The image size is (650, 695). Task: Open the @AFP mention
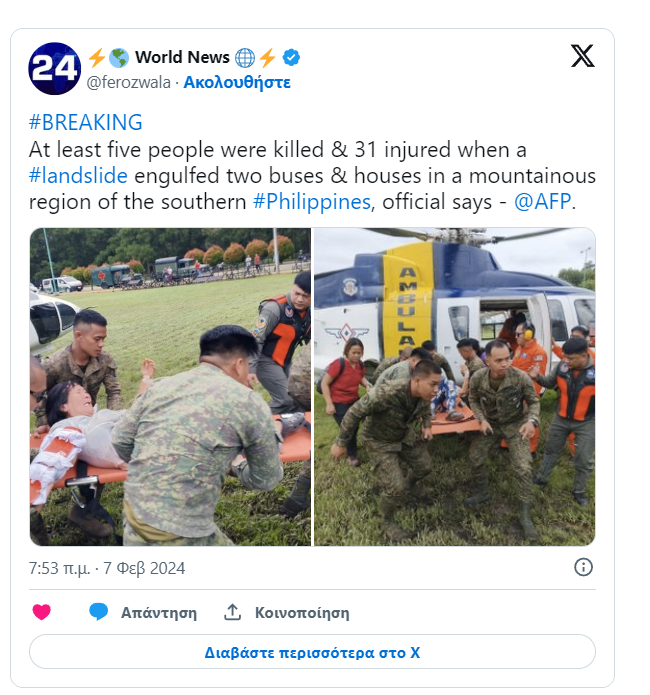542,202
